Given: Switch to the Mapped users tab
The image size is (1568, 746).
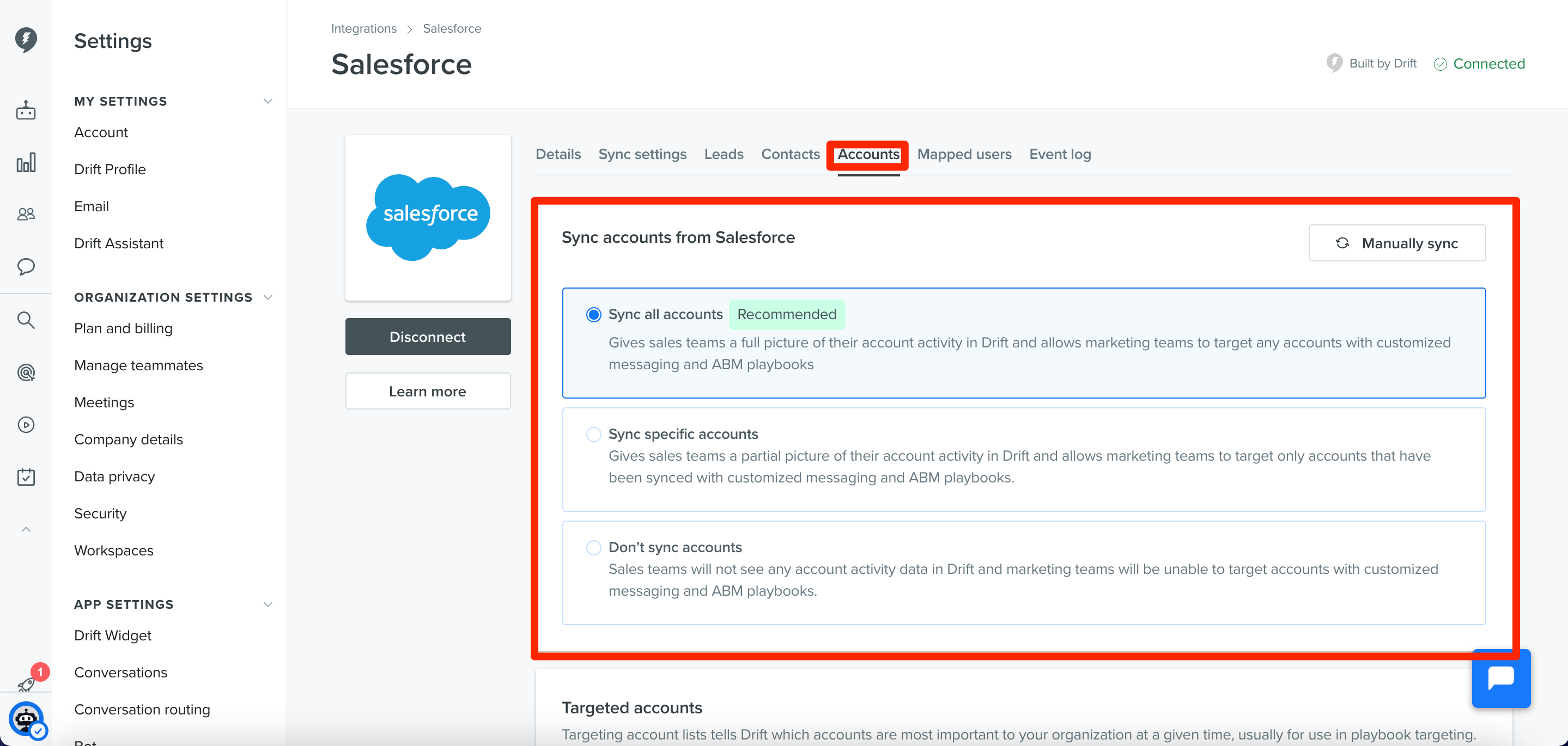Looking at the screenshot, I should pyautogui.click(x=964, y=154).
